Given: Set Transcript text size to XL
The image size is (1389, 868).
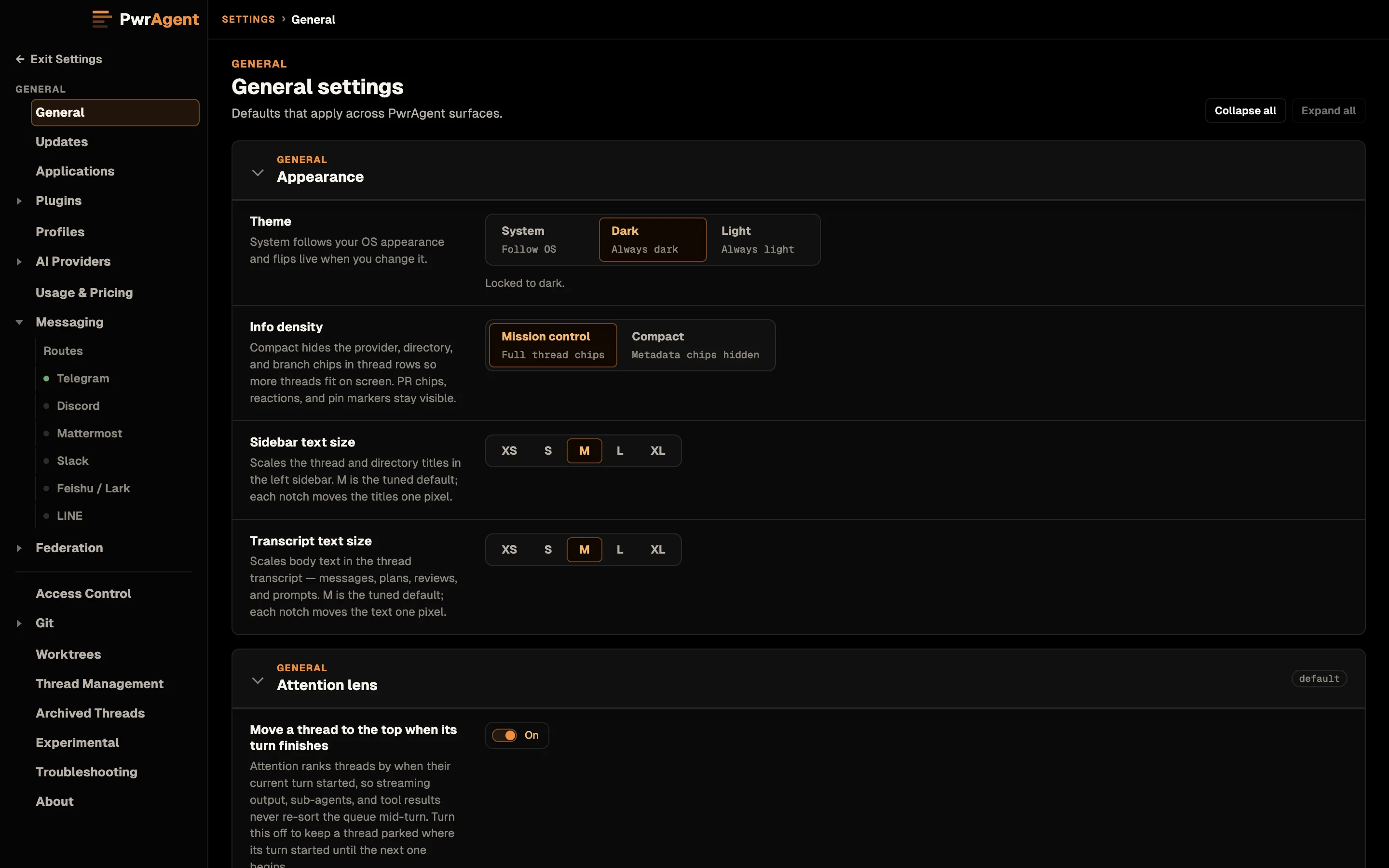Looking at the screenshot, I should coord(658,549).
